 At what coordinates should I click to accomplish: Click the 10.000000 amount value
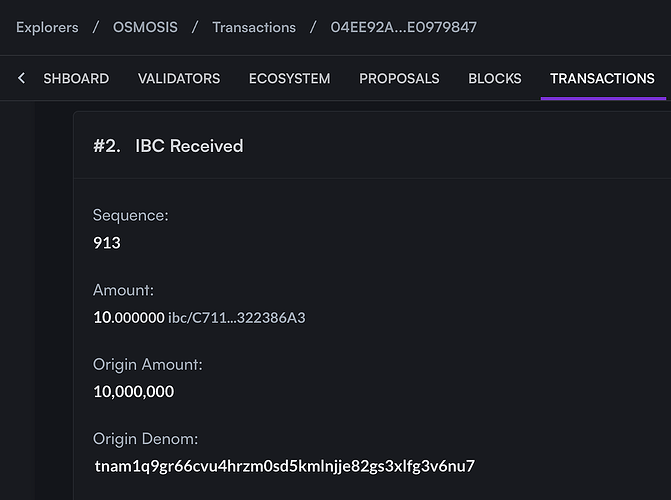click(x=129, y=318)
